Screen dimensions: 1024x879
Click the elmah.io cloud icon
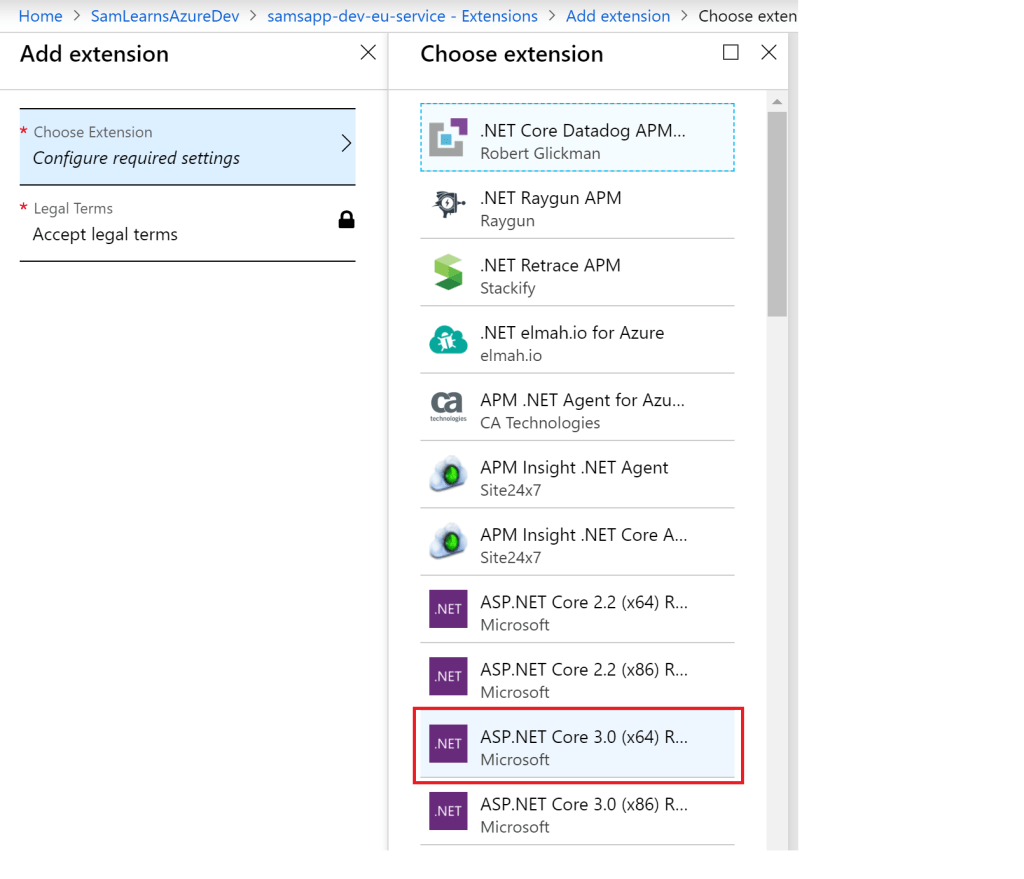coord(448,340)
